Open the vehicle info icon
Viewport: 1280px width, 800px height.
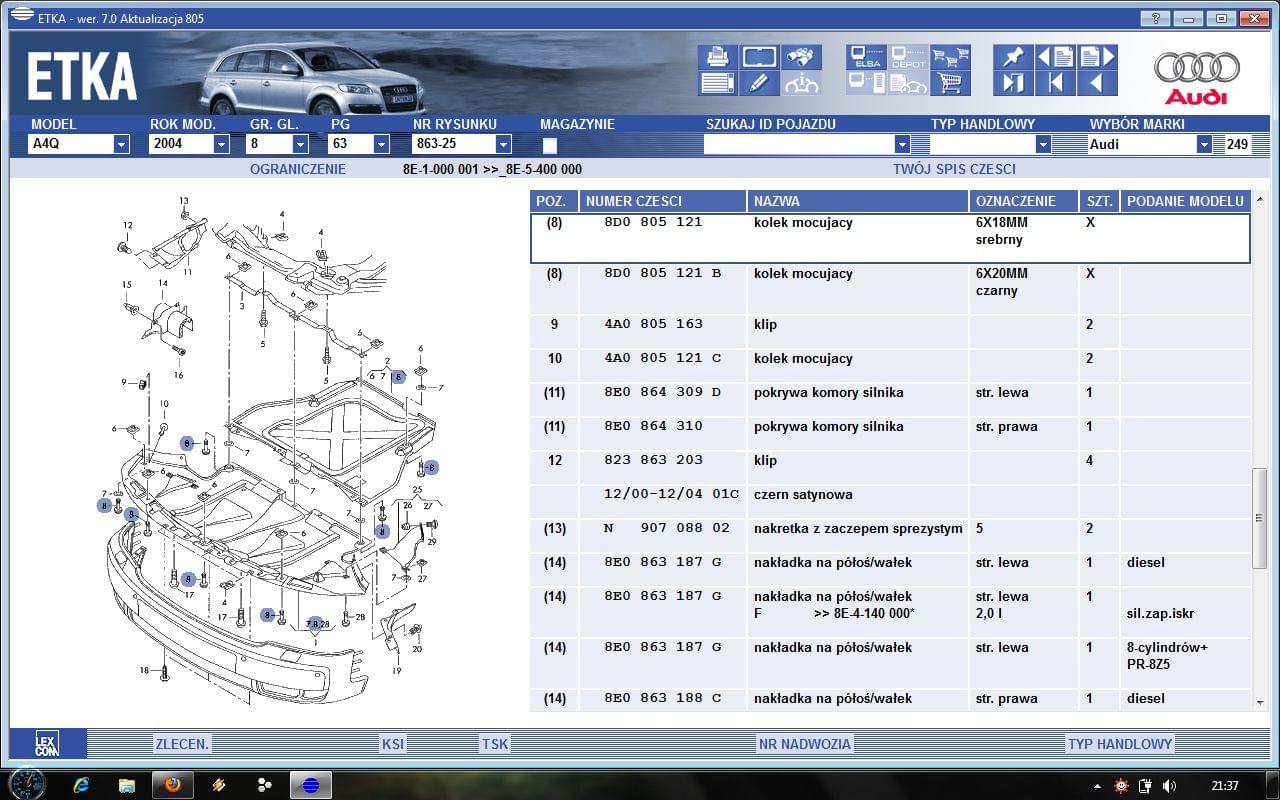pyautogui.click(x=801, y=83)
